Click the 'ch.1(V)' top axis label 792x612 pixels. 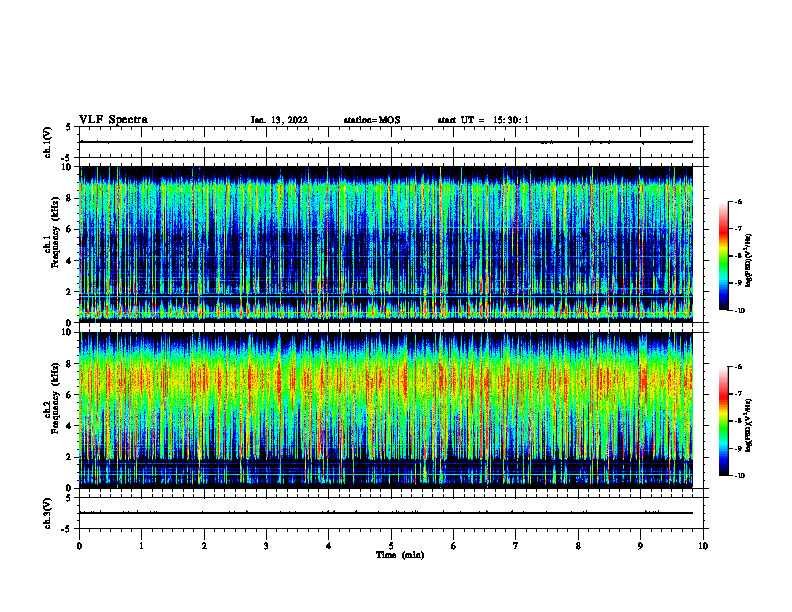point(48,142)
